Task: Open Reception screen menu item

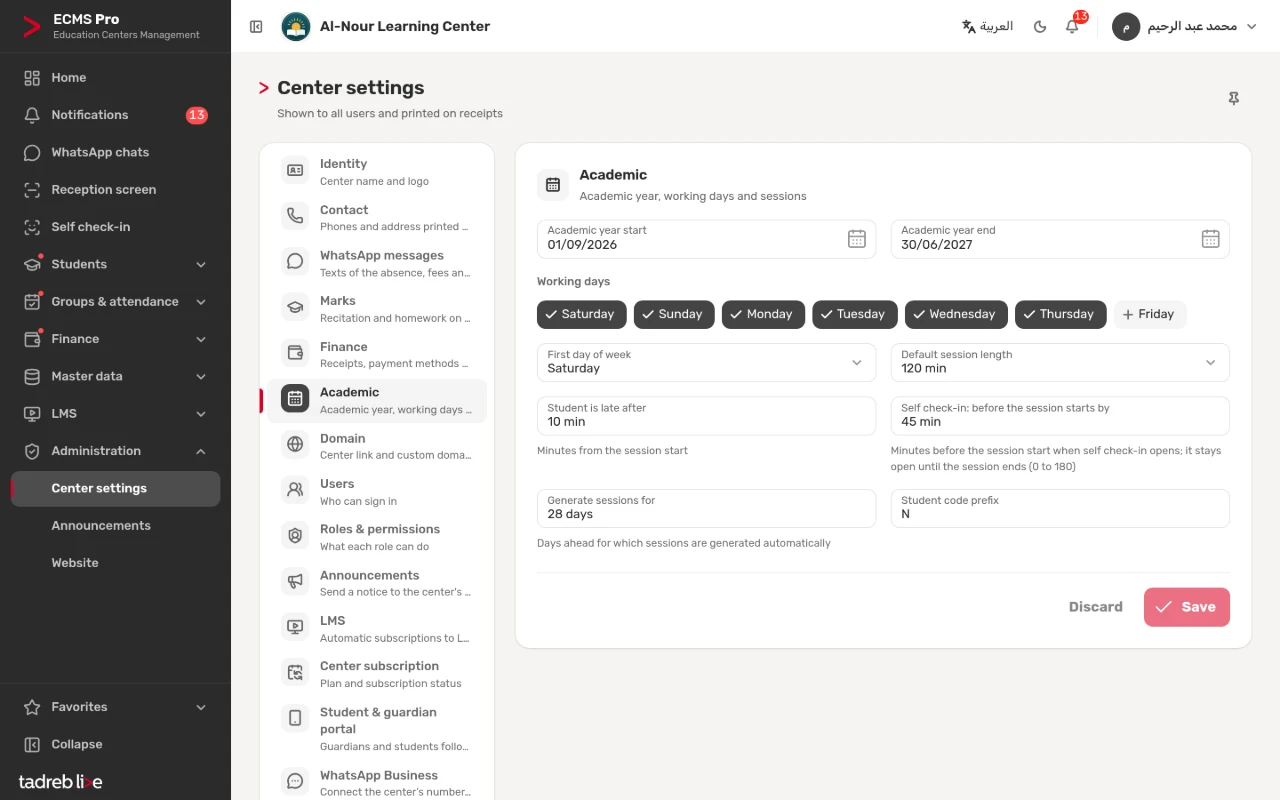Action: [115, 190]
